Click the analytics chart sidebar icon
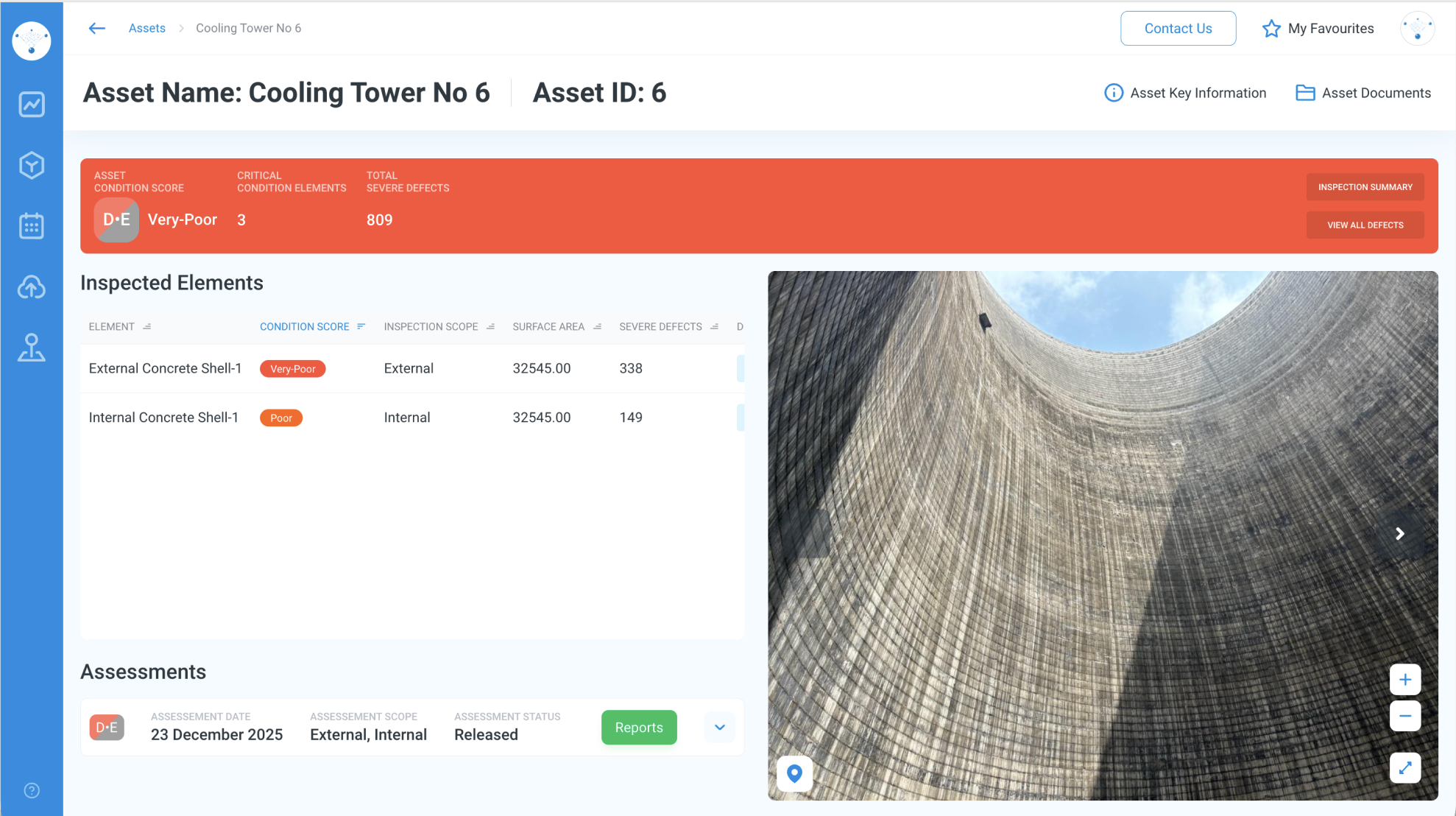The height and width of the screenshot is (816, 1456). click(32, 105)
